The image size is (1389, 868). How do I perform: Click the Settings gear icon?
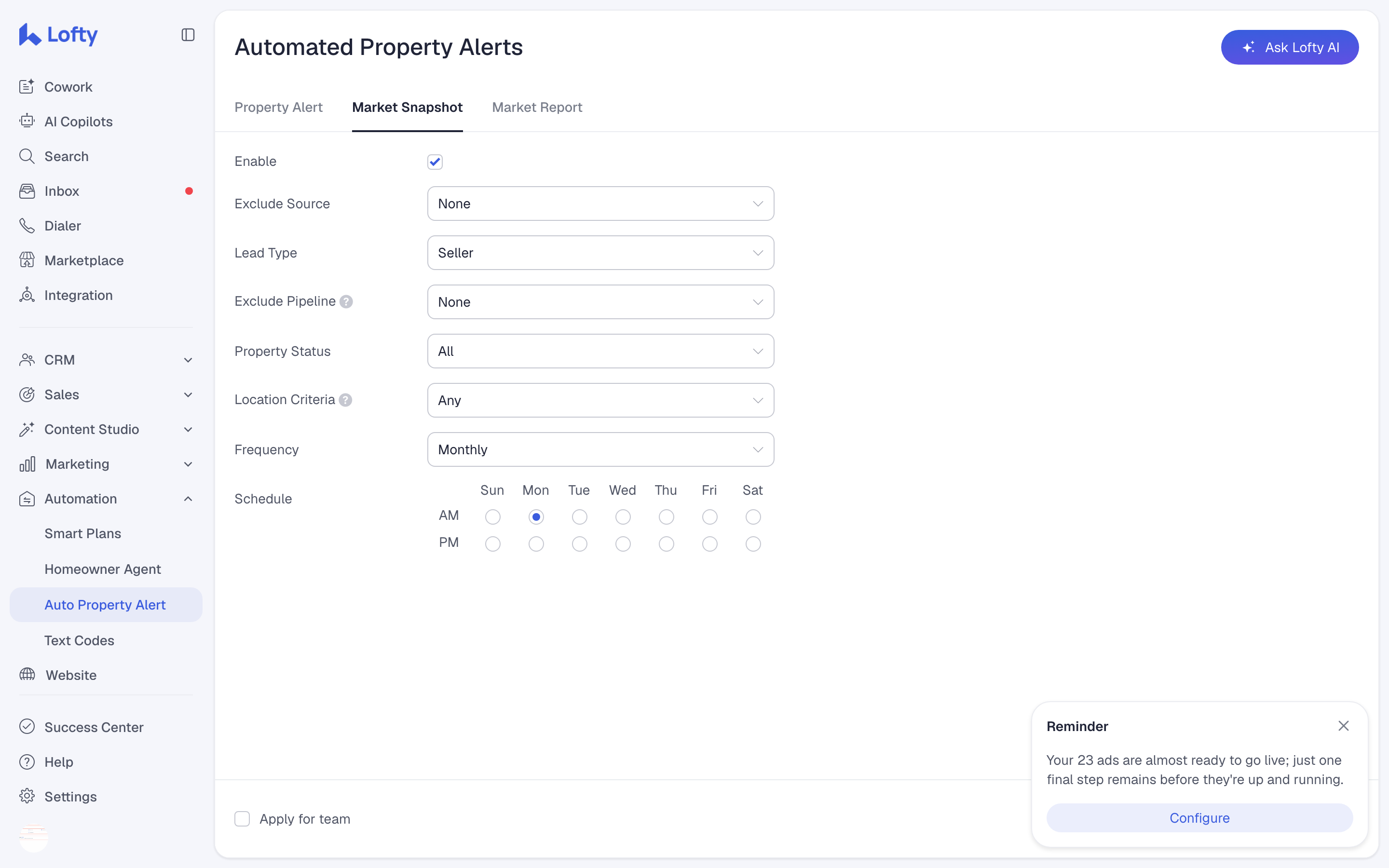(27, 796)
